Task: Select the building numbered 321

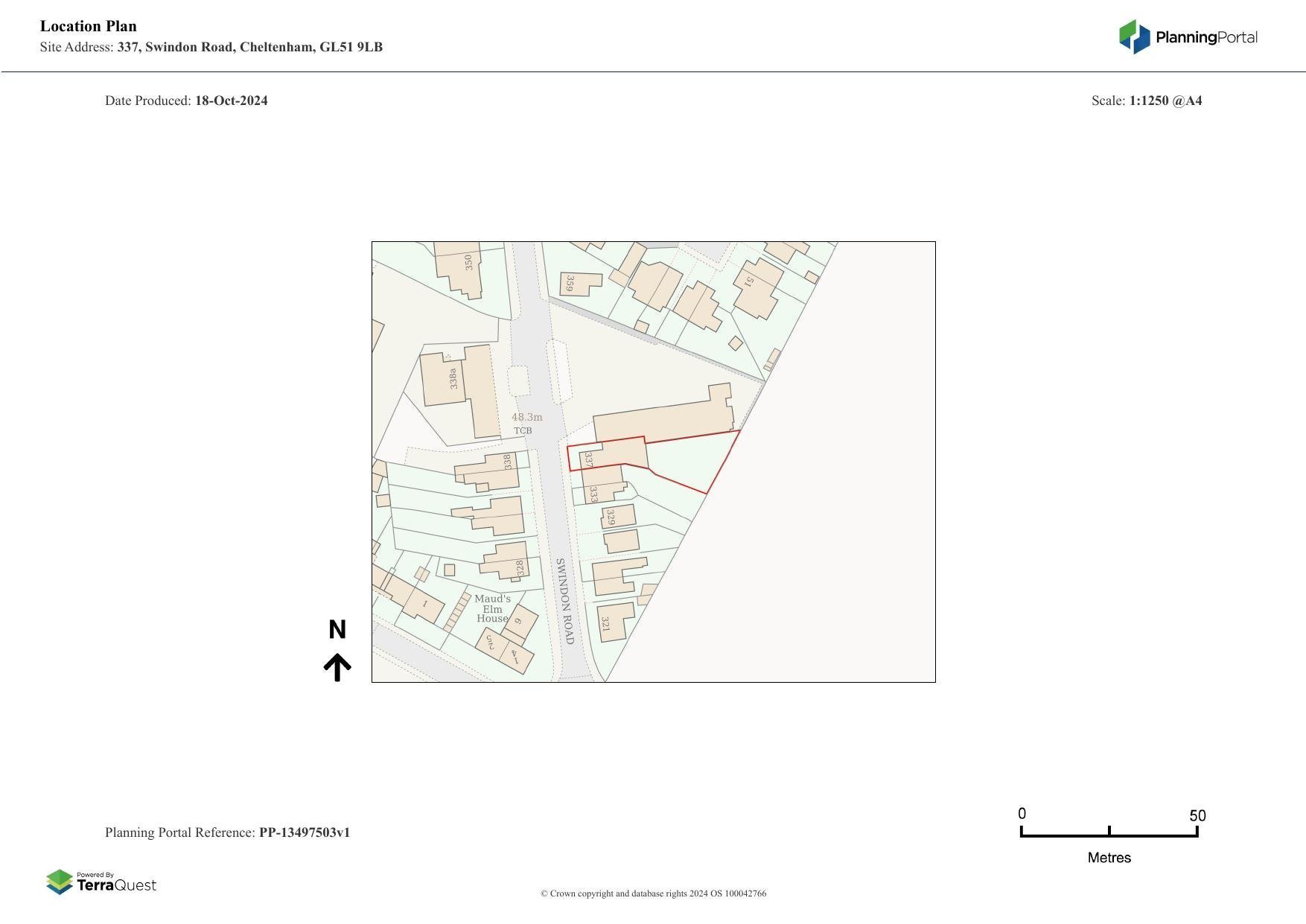Action: click(615, 622)
